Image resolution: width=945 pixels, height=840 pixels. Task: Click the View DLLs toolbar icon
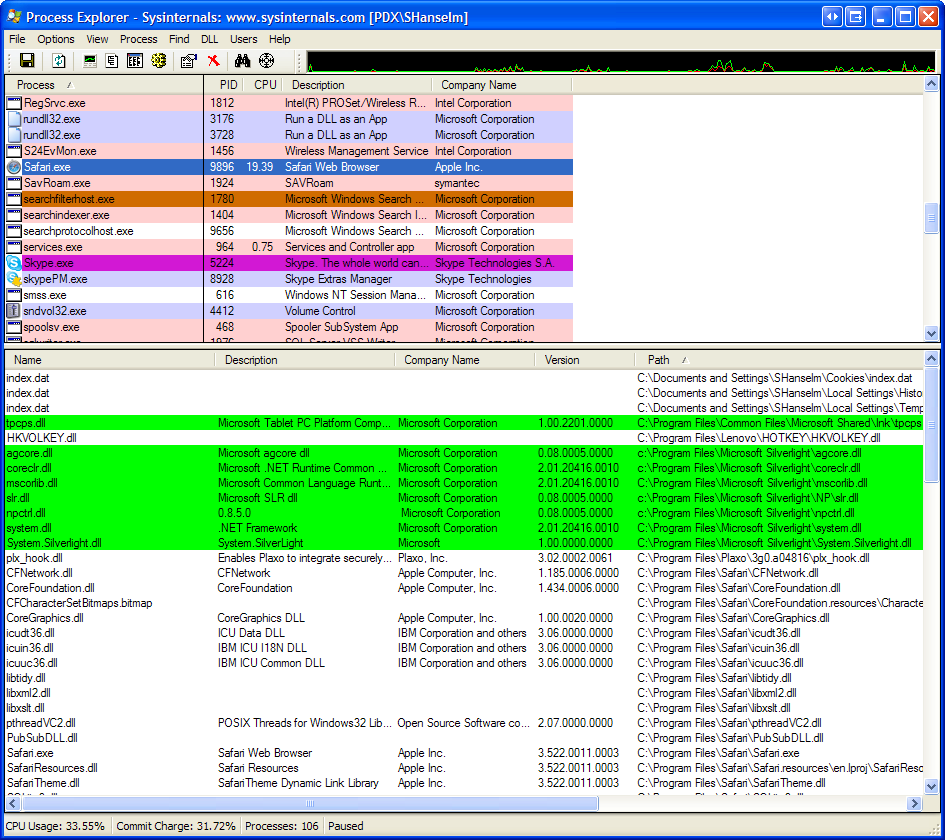pyautogui.click(x=135, y=61)
